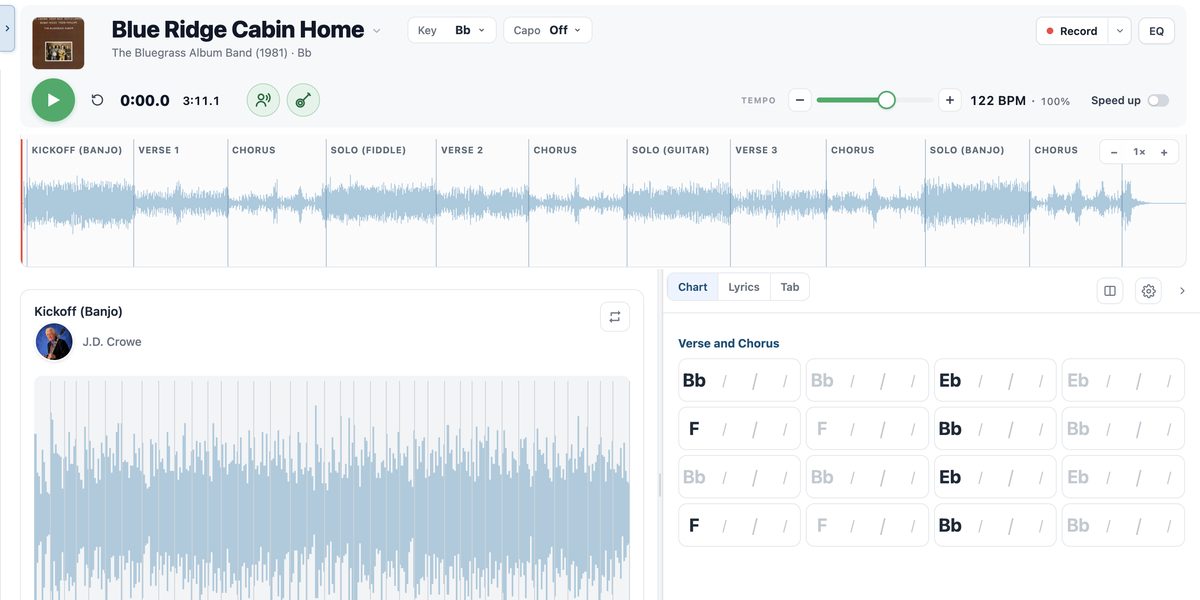
Task: Expand the song title chevron menu
Action: point(377,31)
